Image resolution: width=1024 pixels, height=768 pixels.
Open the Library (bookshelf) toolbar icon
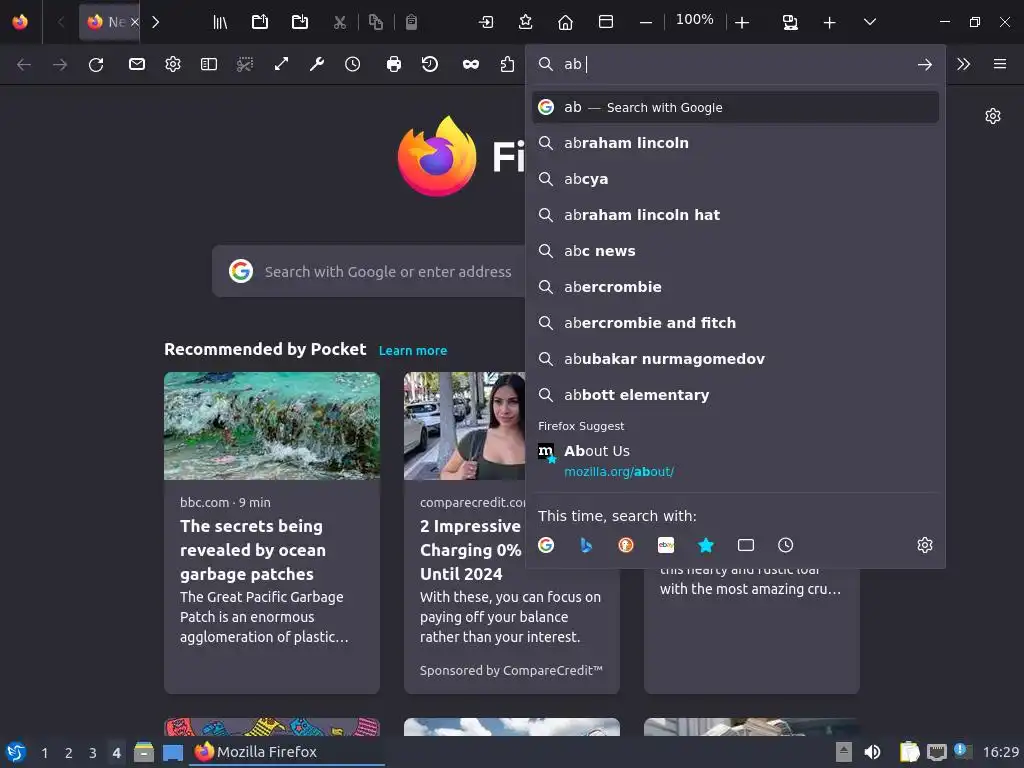pyautogui.click(x=220, y=22)
